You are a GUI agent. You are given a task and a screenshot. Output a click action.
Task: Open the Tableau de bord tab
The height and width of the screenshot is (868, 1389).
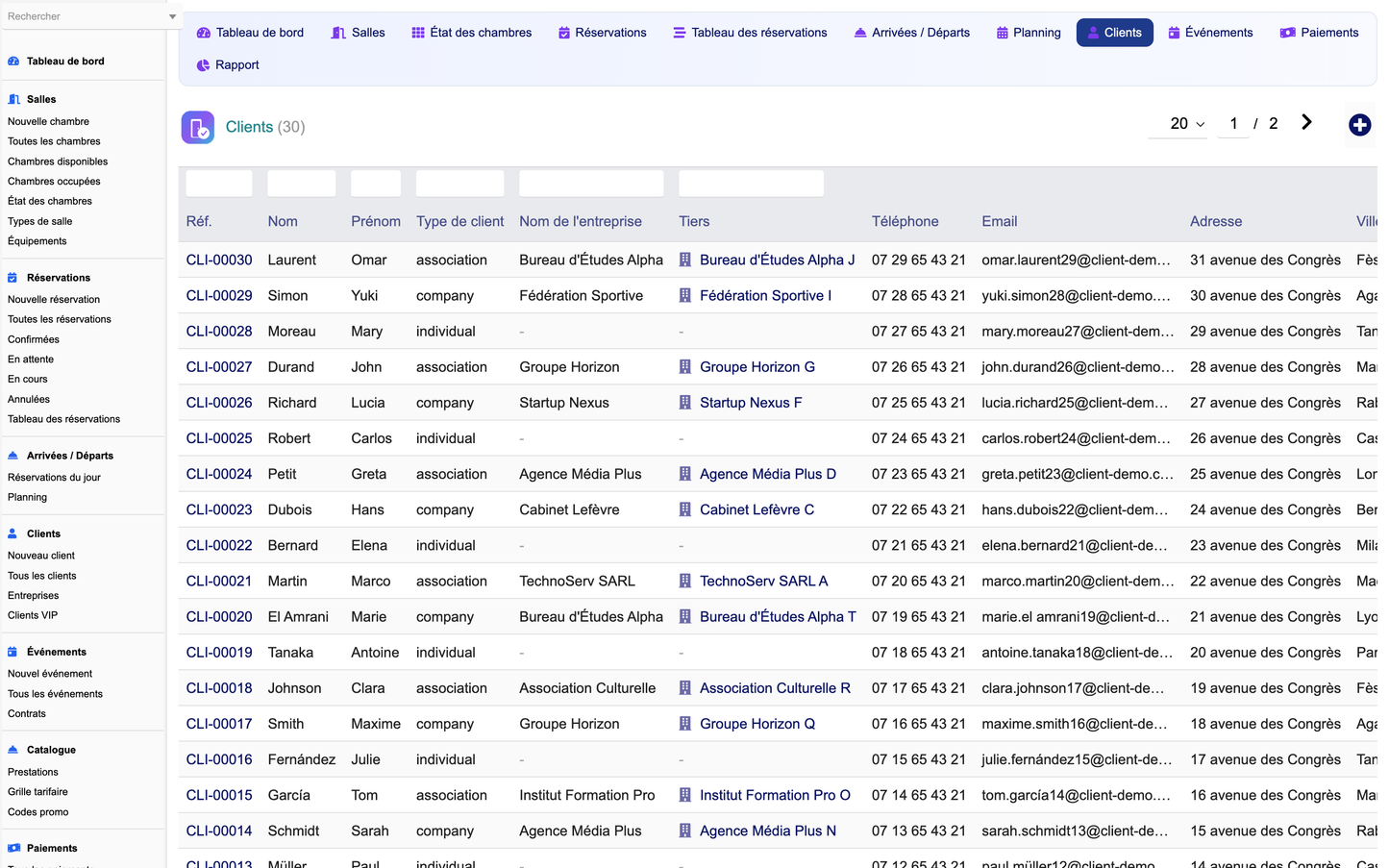click(x=250, y=33)
